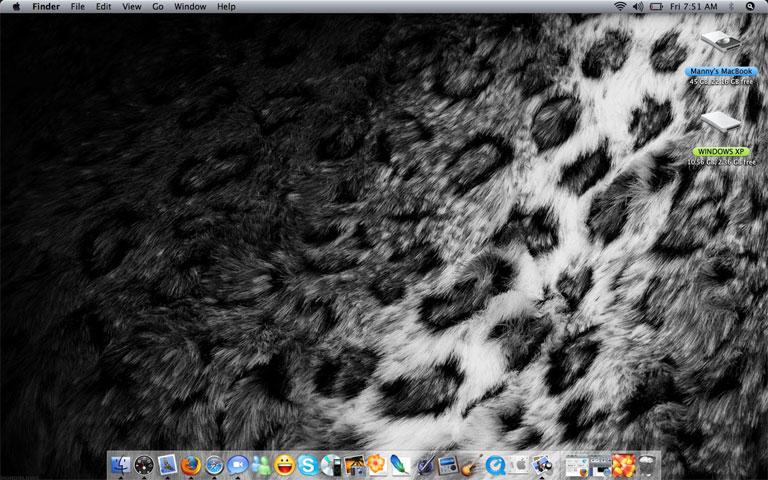Open Firefox browser in the Dock
This screenshot has height=480, width=768.
pyautogui.click(x=191, y=465)
